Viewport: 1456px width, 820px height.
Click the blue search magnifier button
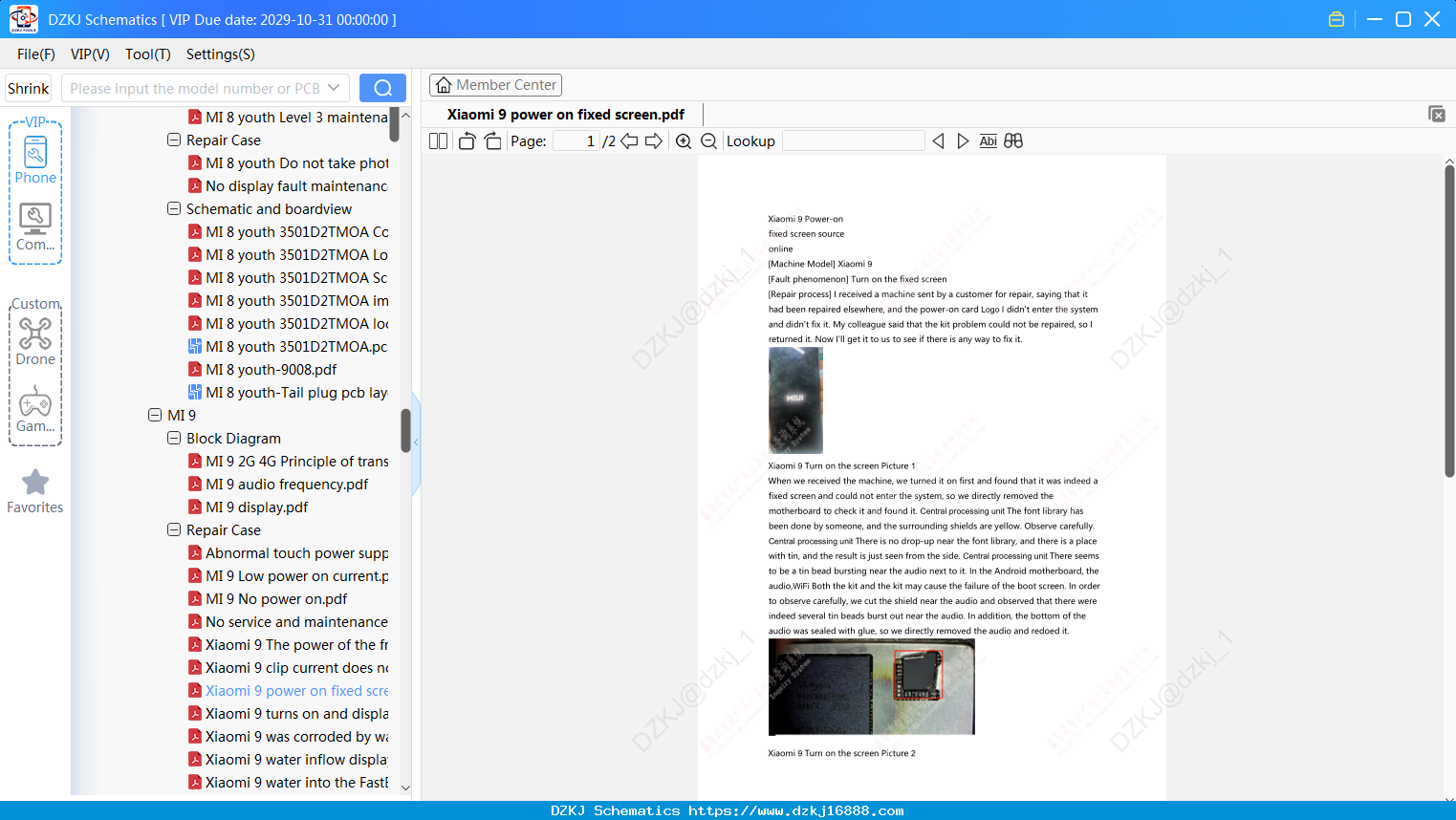382,88
